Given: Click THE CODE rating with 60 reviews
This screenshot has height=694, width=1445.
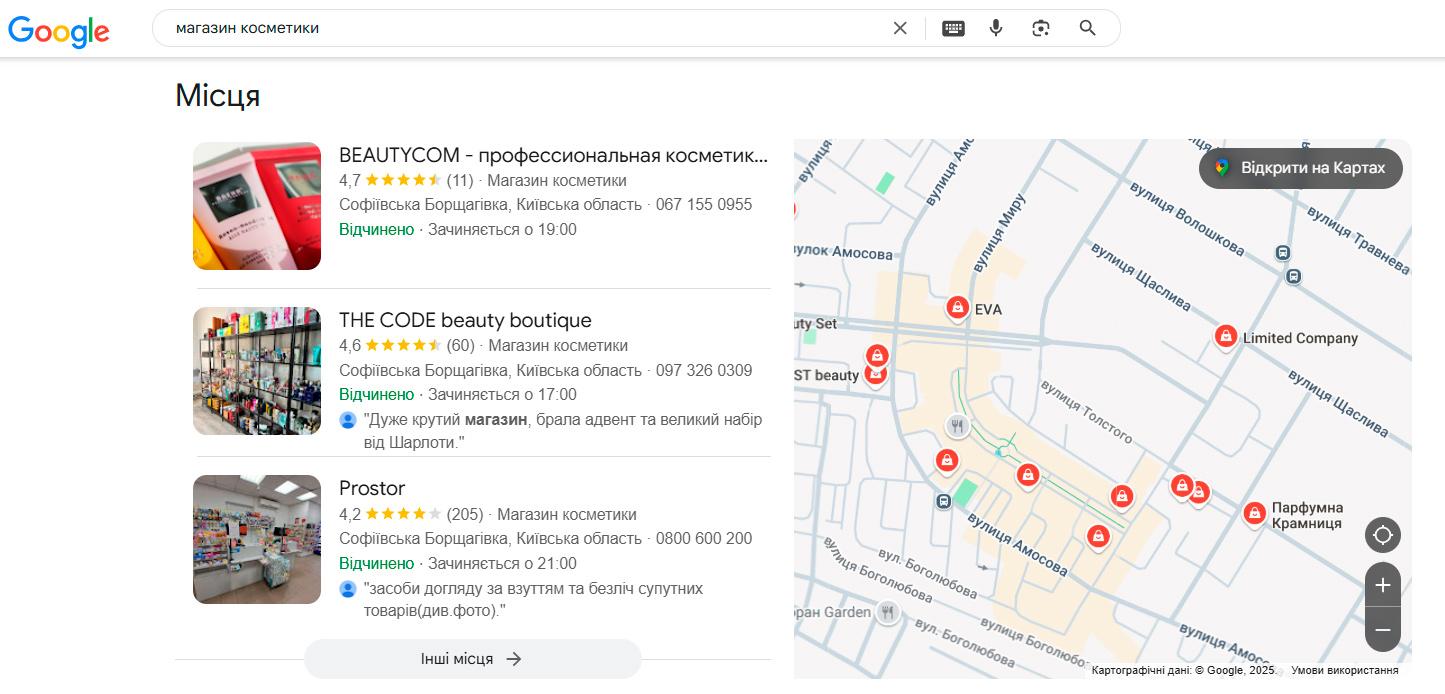Looking at the screenshot, I should [407, 346].
